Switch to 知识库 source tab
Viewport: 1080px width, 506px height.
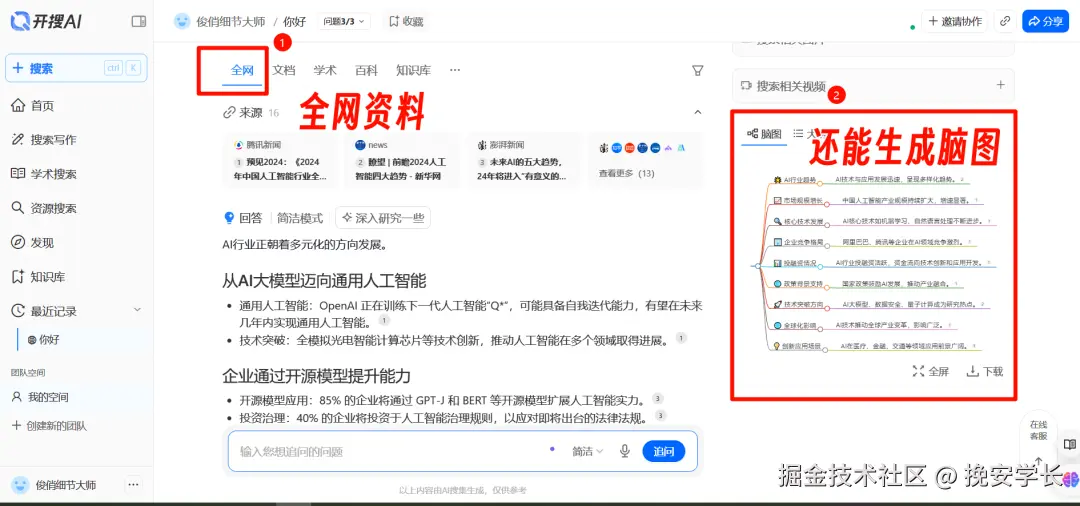click(x=413, y=70)
